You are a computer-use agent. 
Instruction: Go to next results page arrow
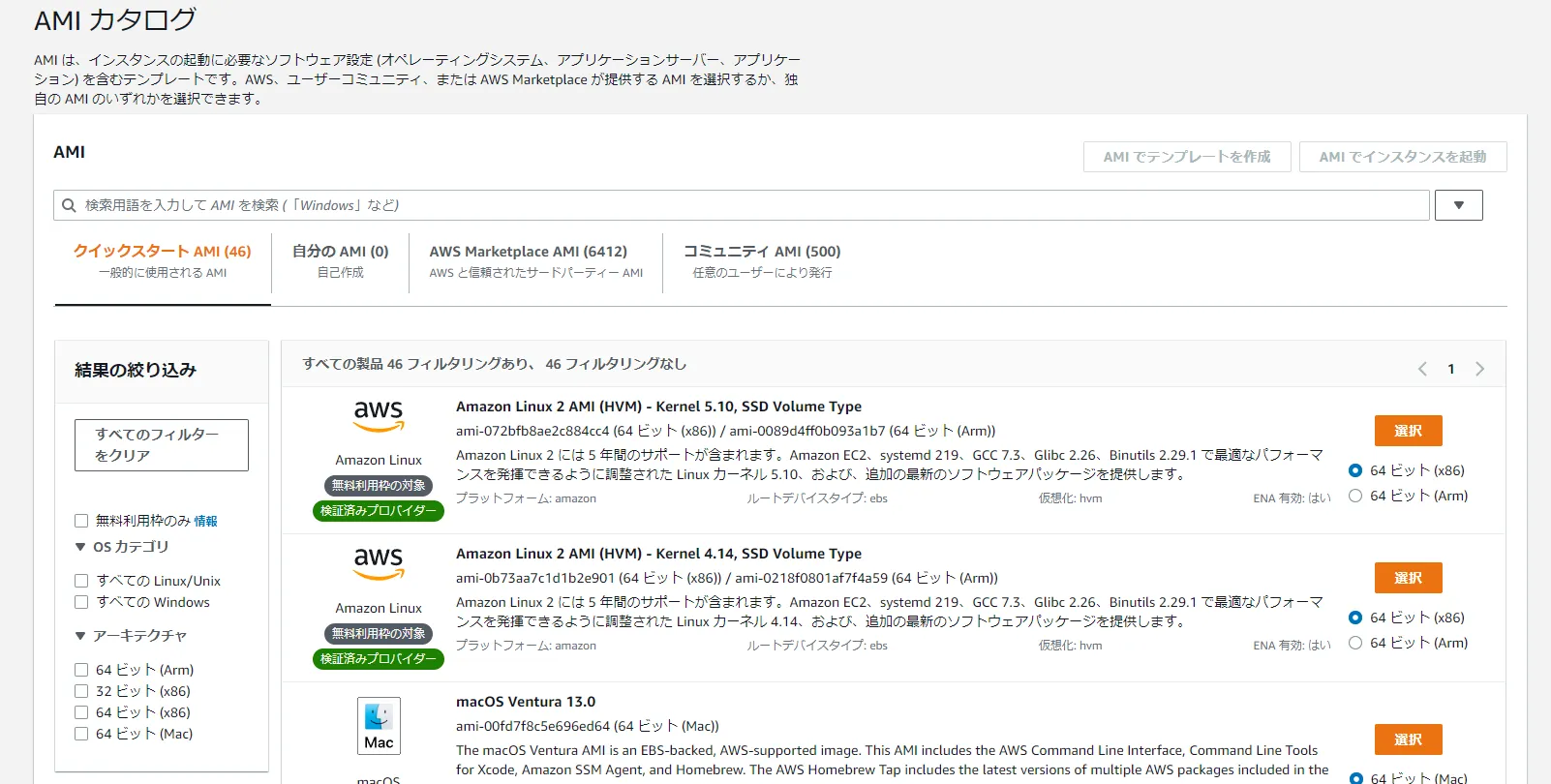[x=1479, y=369]
